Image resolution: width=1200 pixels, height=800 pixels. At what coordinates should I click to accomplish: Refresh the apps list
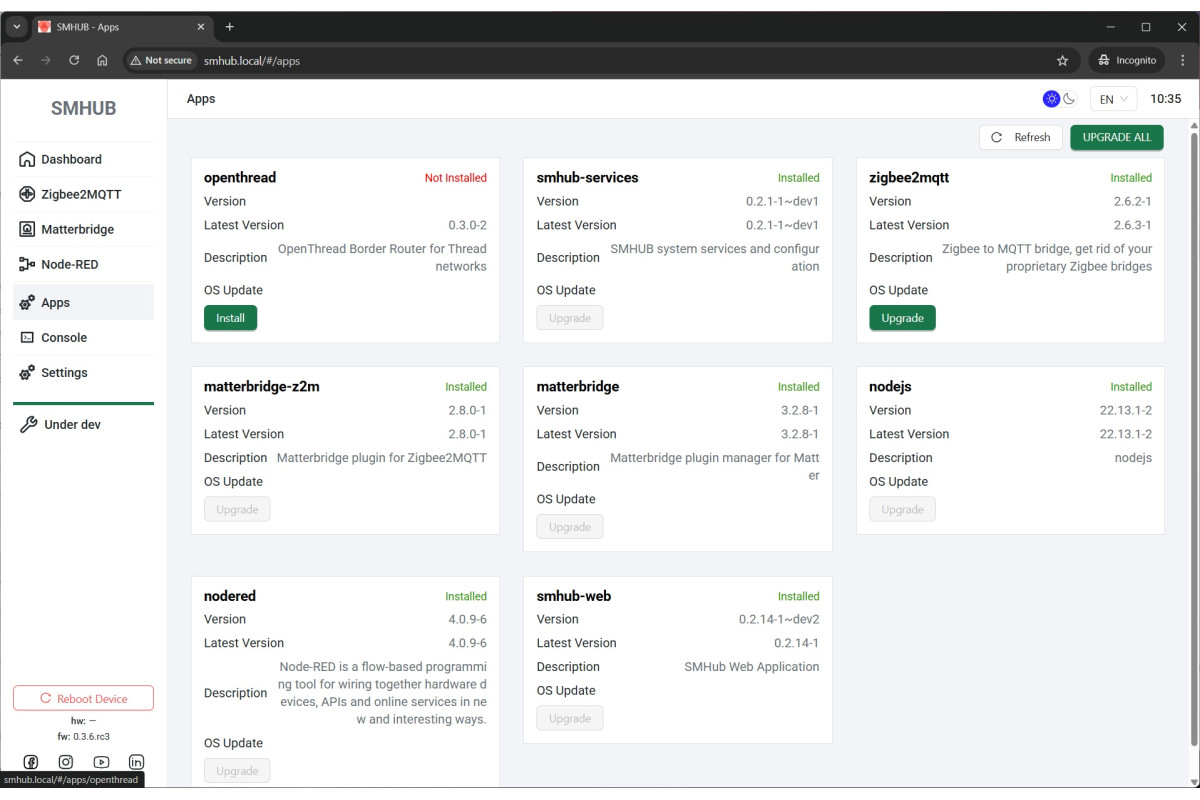tap(1021, 137)
